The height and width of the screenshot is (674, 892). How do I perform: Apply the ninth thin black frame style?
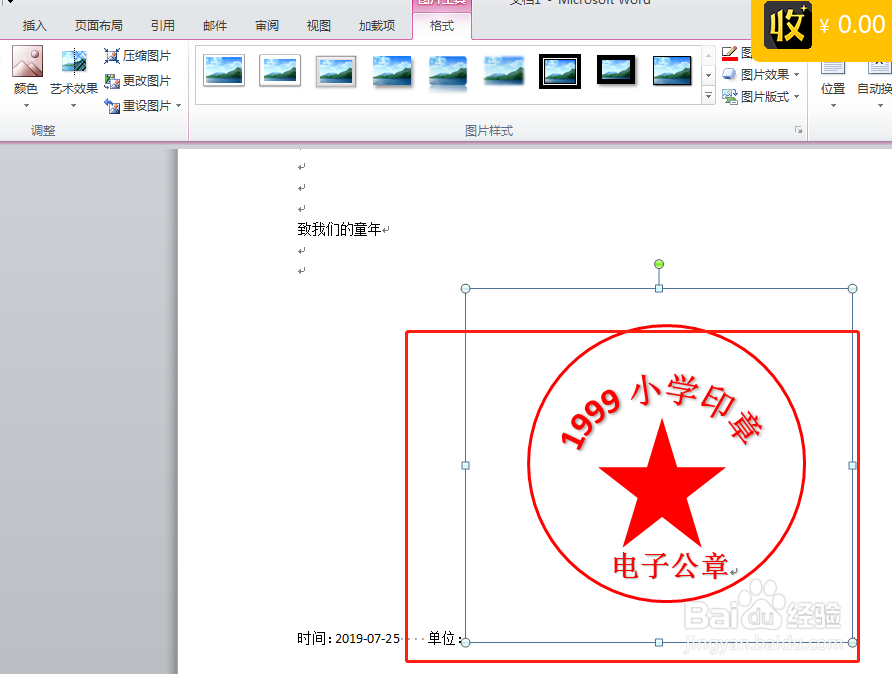click(672, 71)
